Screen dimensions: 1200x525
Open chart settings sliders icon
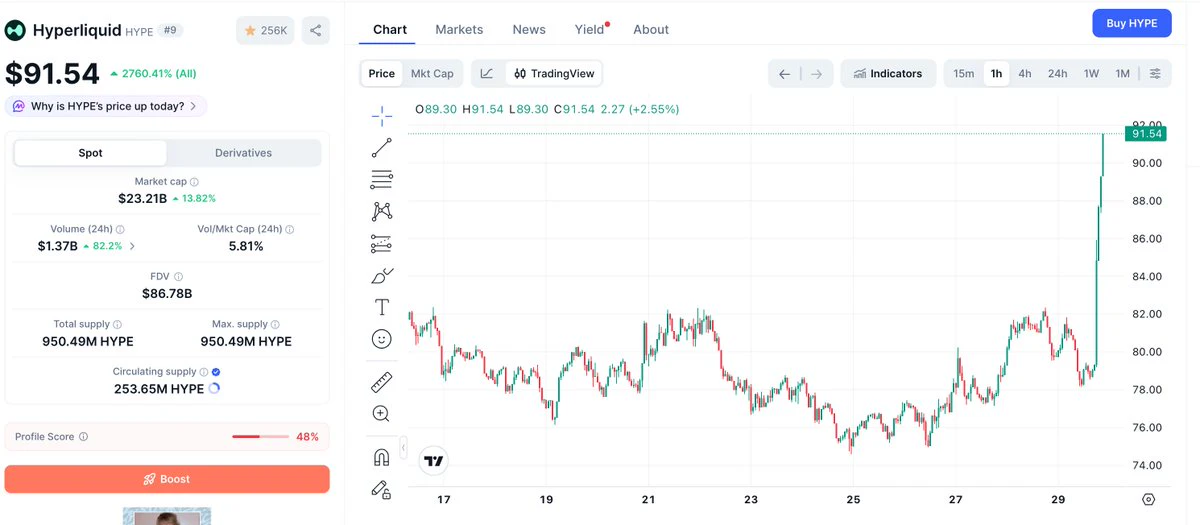pyautogui.click(x=1155, y=73)
